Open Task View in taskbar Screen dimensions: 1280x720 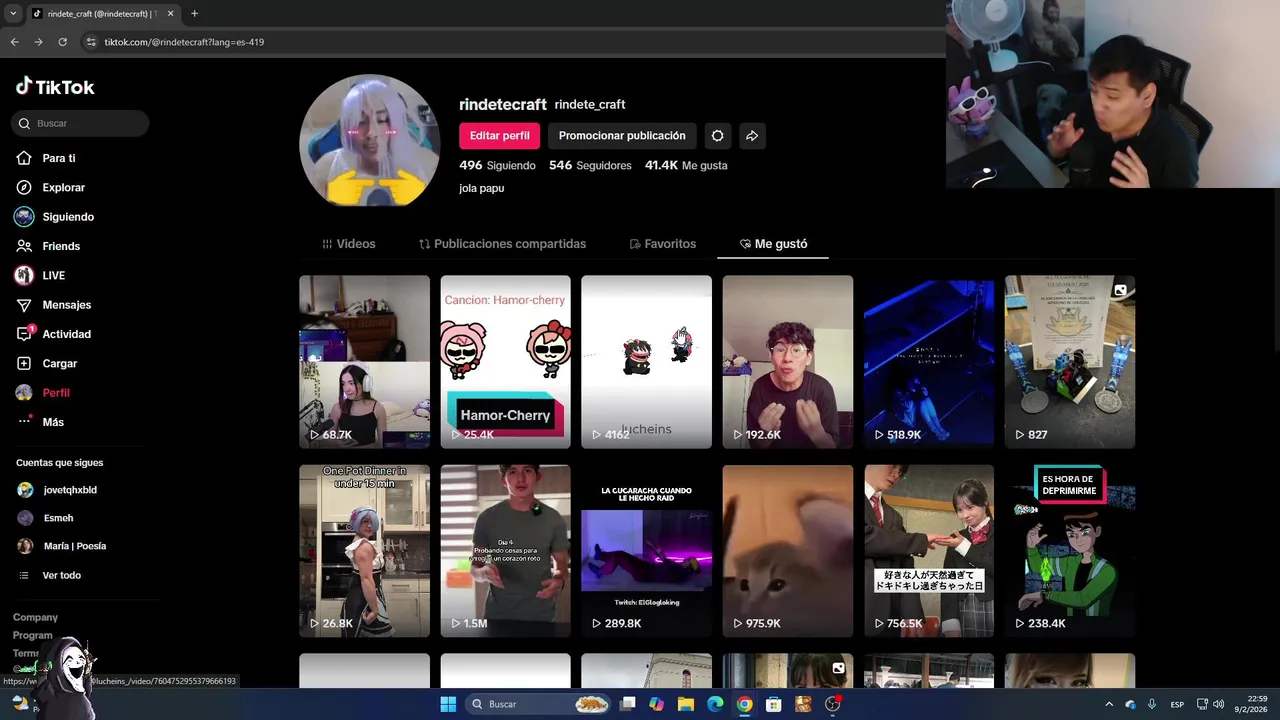click(628, 704)
